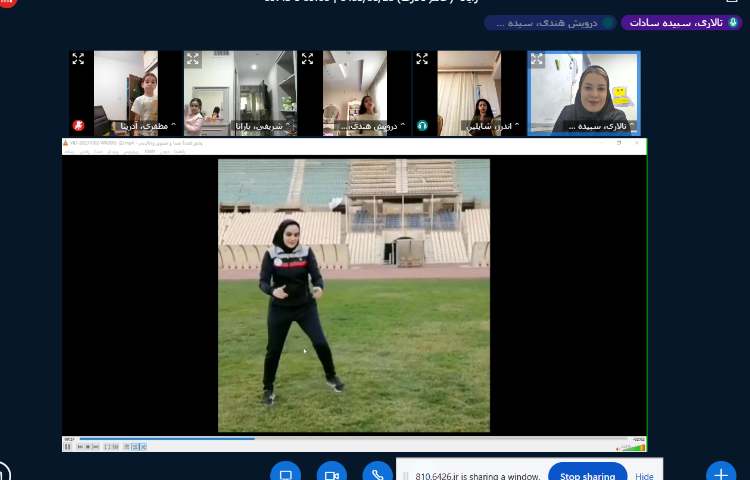
Task: Expand تالاری سپیده video tile to fullscreen
Action: [537, 59]
